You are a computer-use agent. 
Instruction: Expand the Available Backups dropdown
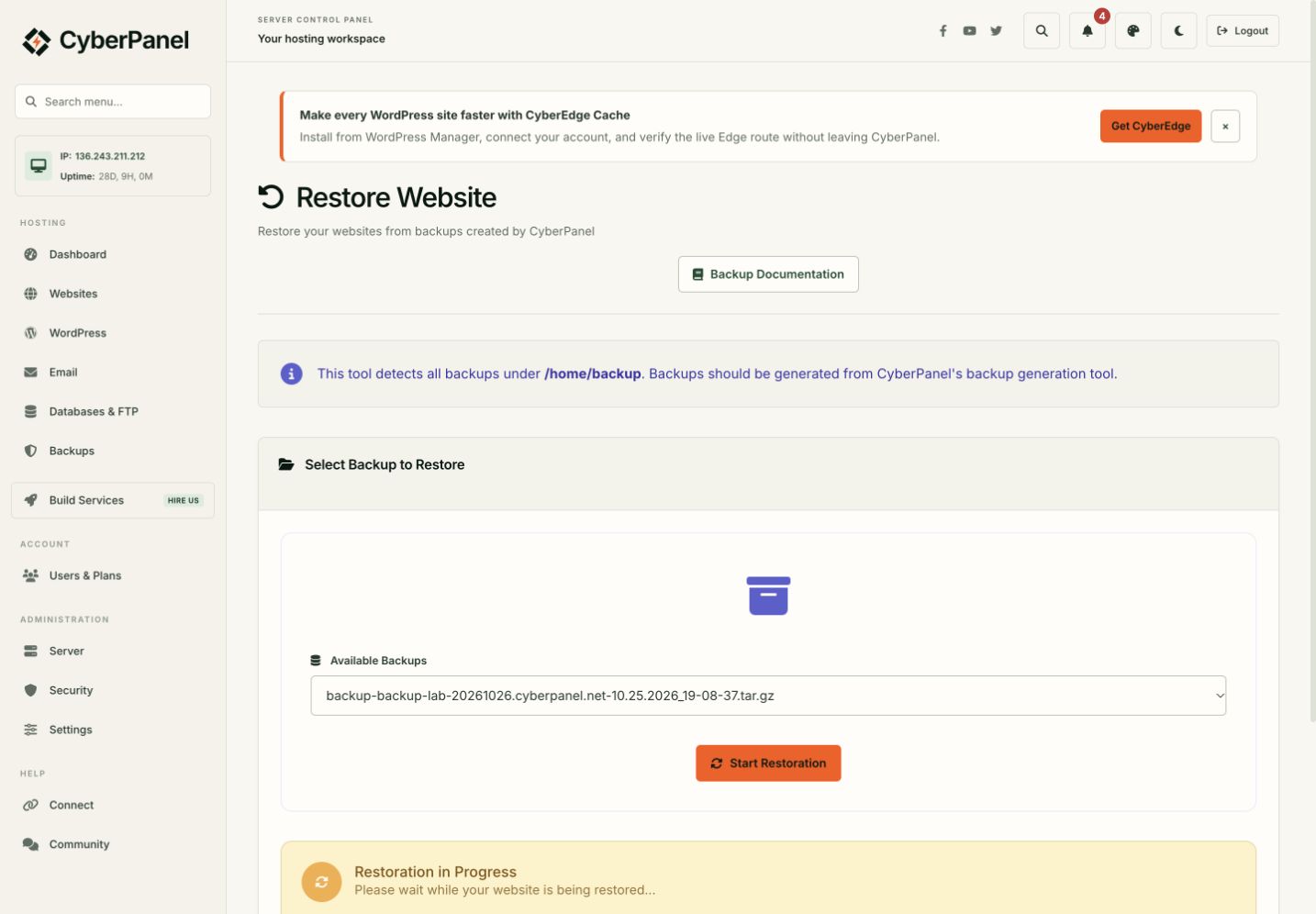coord(768,696)
